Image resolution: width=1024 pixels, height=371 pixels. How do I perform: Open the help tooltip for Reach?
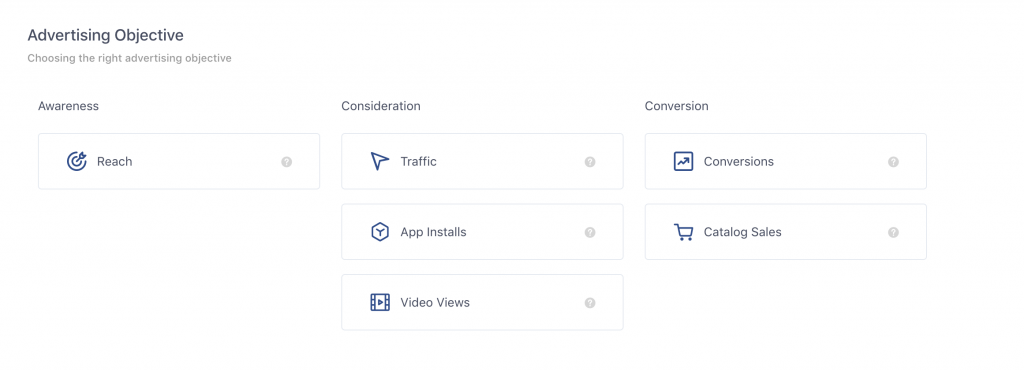[287, 162]
